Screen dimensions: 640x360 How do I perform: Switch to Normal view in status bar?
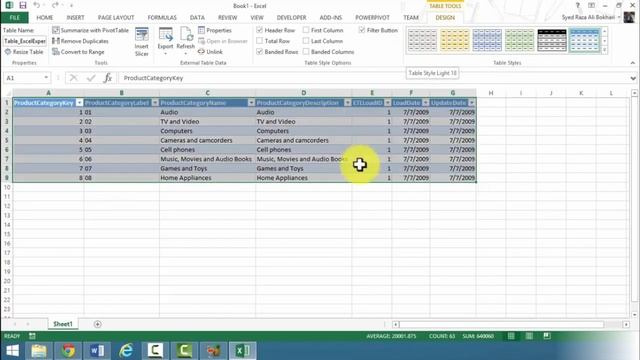(x=511, y=336)
